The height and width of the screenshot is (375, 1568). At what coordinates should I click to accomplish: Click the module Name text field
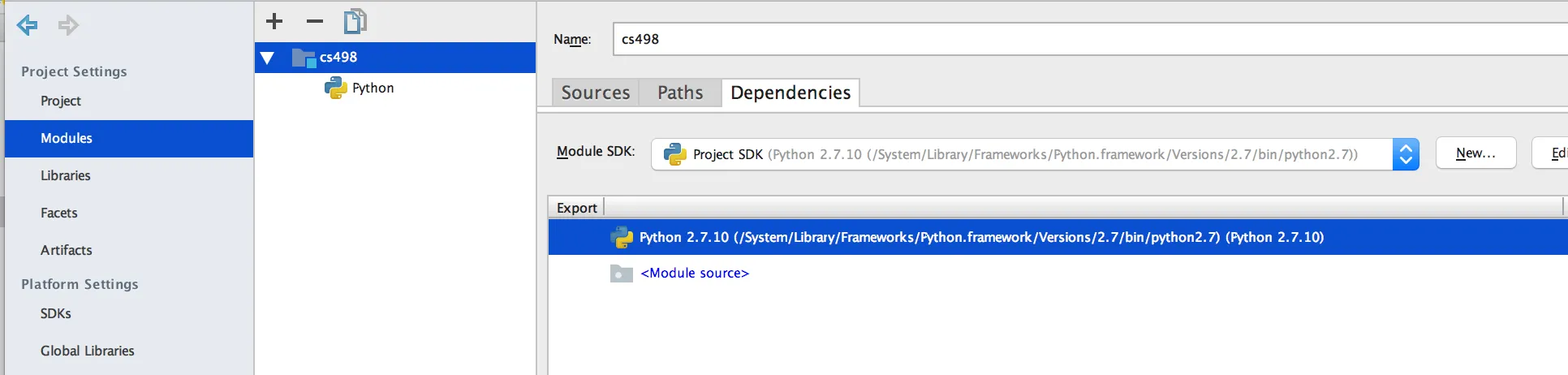(x=1088, y=39)
